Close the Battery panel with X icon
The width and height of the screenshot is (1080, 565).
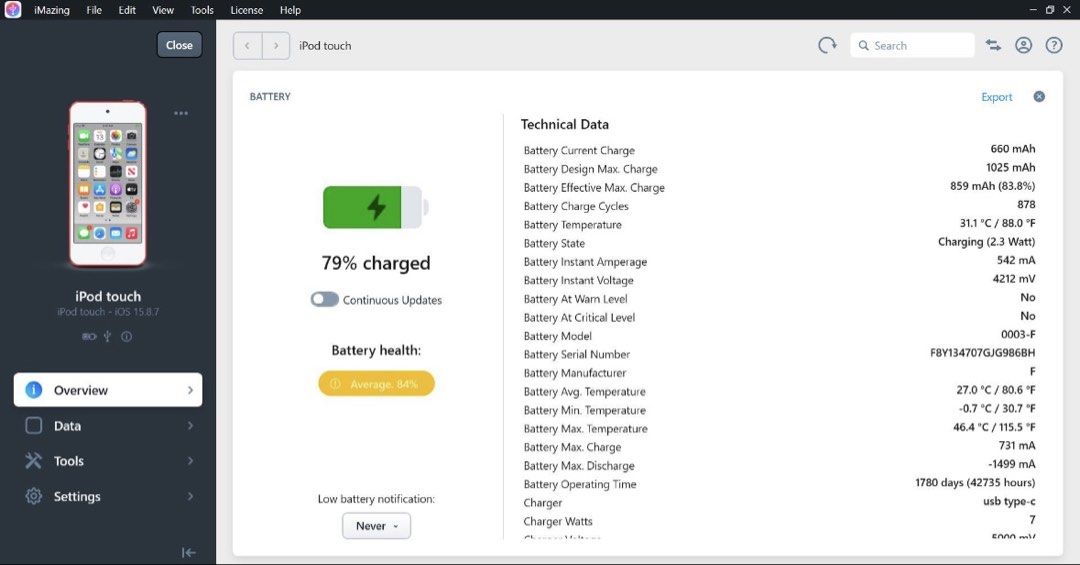1039,96
